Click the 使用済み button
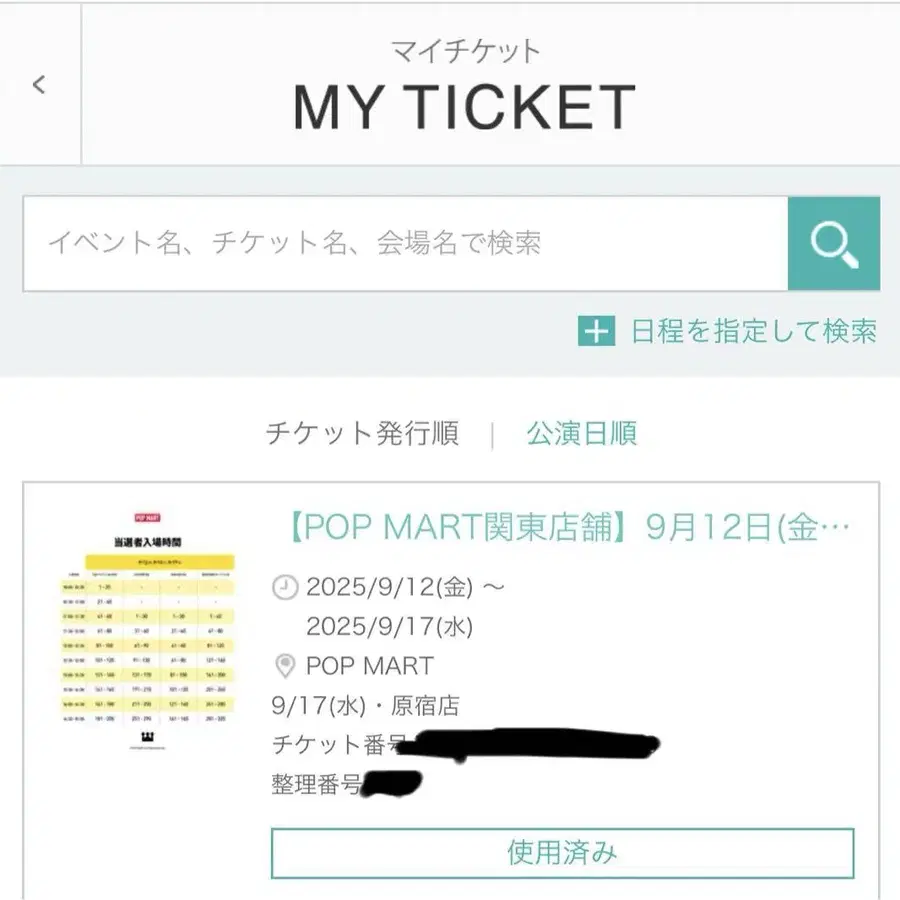Screen dimensions: 900x900 point(562,853)
